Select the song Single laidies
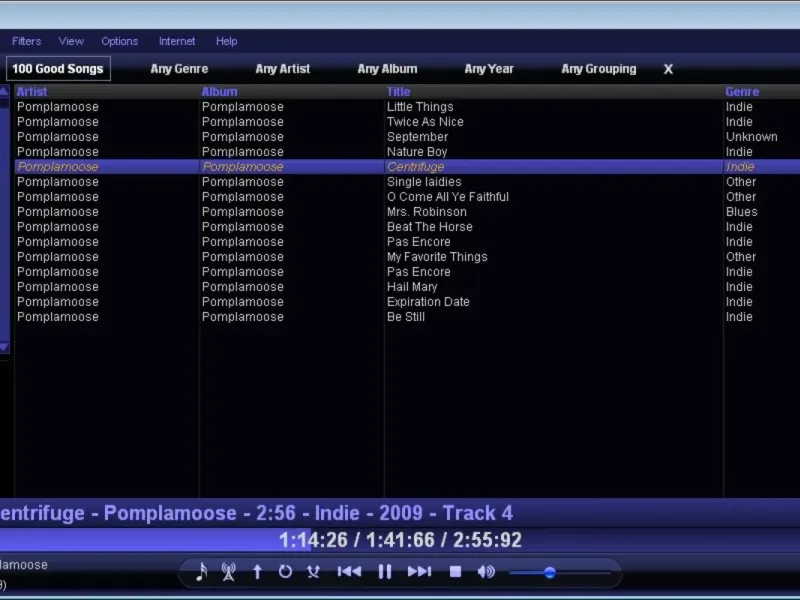 [x=424, y=182]
